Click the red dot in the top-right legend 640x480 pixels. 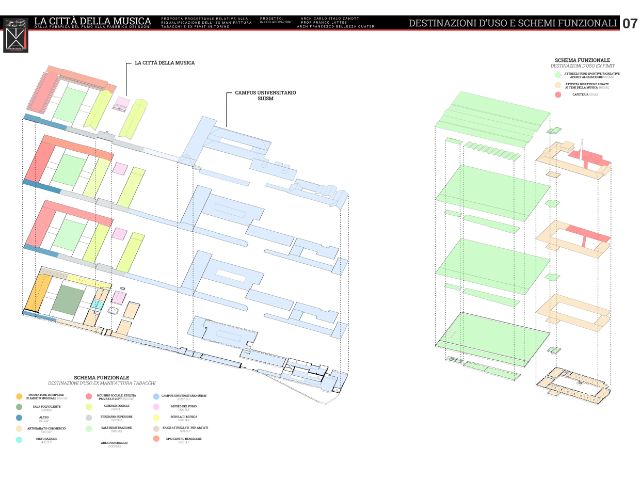pyautogui.click(x=558, y=95)
